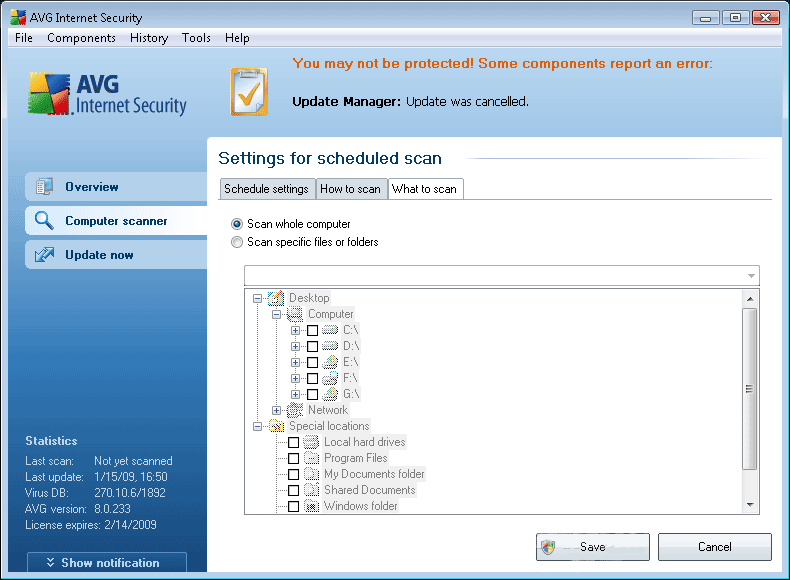Click the My Documents folder icon
The height and width of the screenshot is (580, 790).
tap(311, 474)
